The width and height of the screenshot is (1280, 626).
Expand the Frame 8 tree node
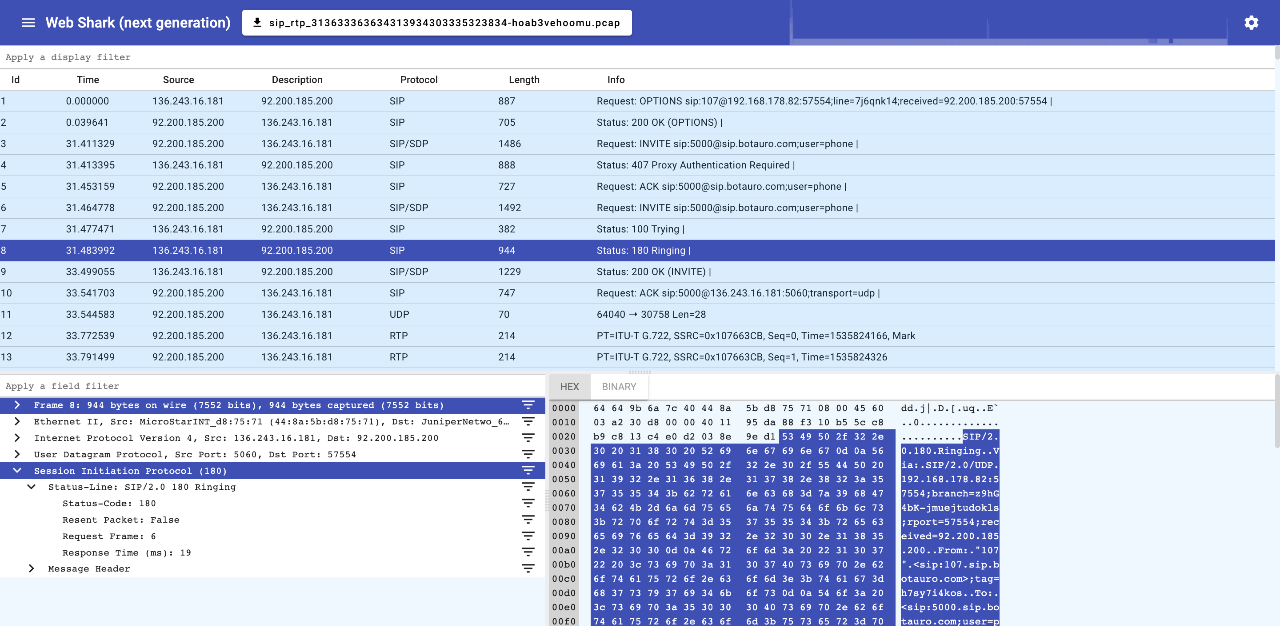click(17, 405)
